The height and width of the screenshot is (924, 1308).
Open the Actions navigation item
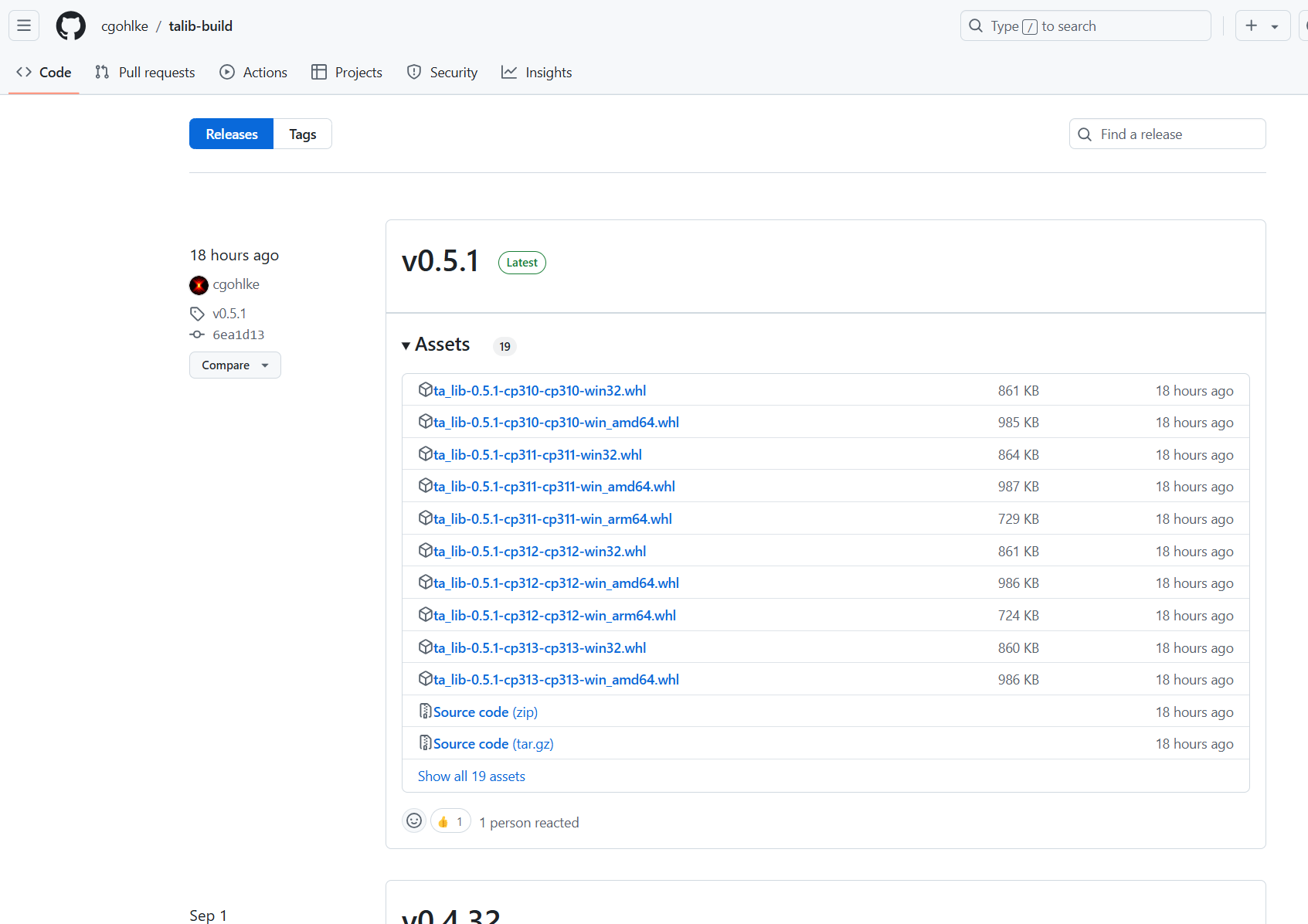pyautogui.click(x=265, y=72)
